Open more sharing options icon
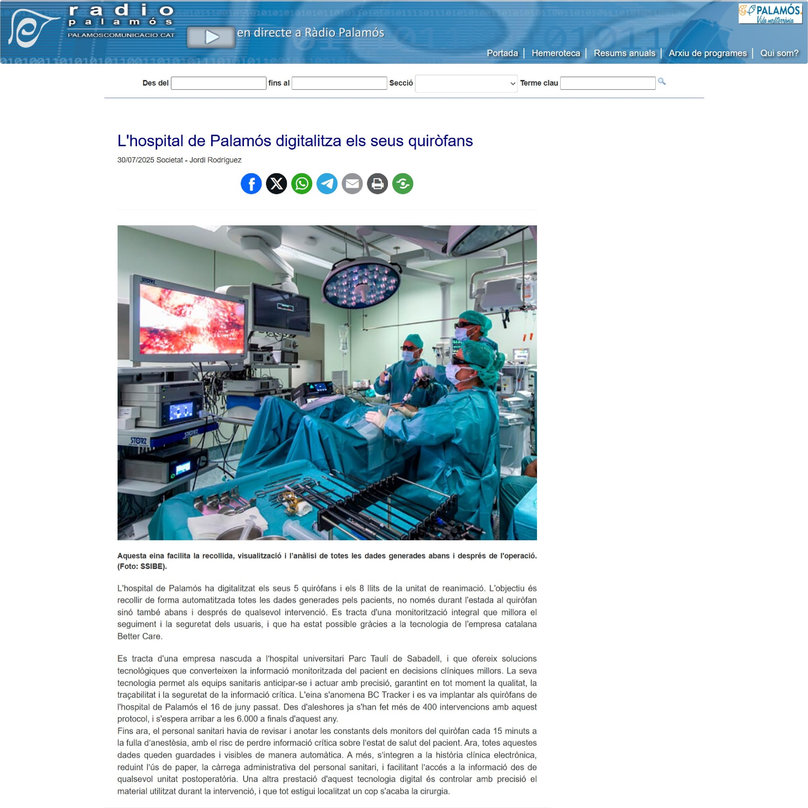The height and width of the screenshot is (808, 808). pyautogui.click(x=402, y=183)
